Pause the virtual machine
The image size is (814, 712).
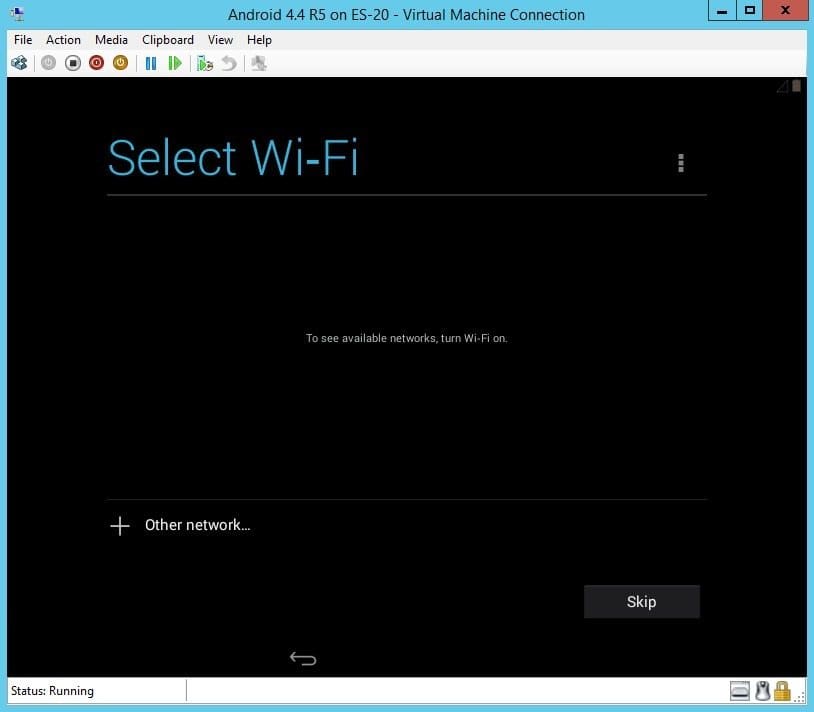[x=151, y=63]
